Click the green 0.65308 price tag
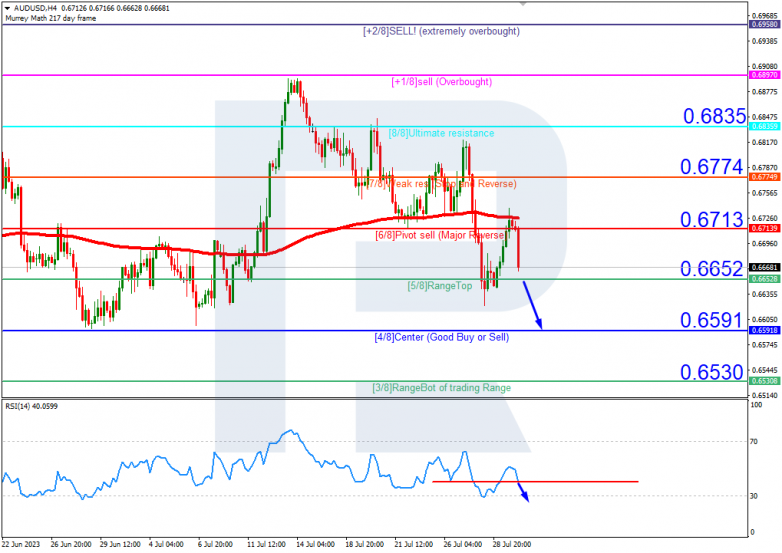782x553 pixels. pos(765,381)
